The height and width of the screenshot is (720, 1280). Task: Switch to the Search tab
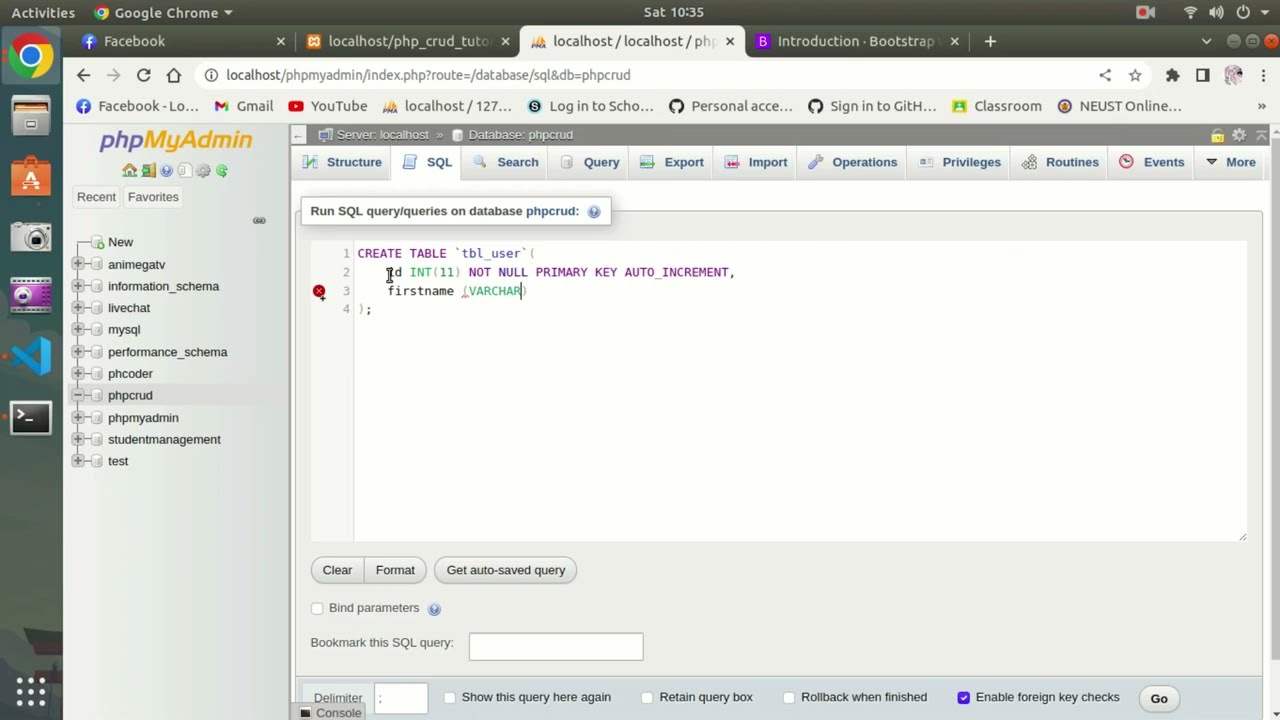506,162
